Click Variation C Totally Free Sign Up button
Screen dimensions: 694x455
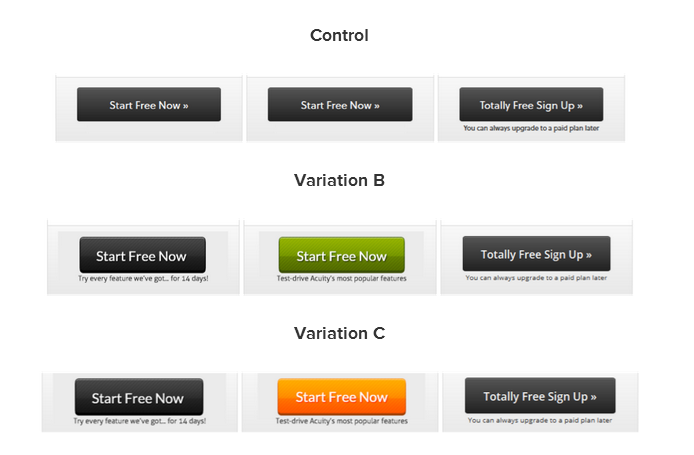[x=540, y=395]
